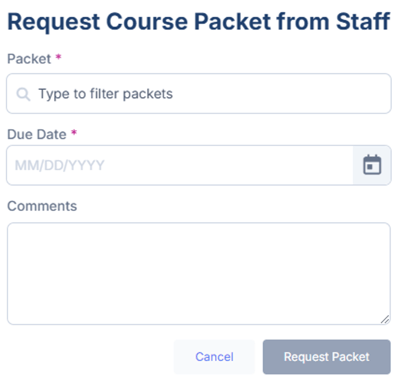The height and width of the screenshot is (385, 400).
Task: Click the word Course in the heading
Action: pyautogui.click(x=147, y=21)
